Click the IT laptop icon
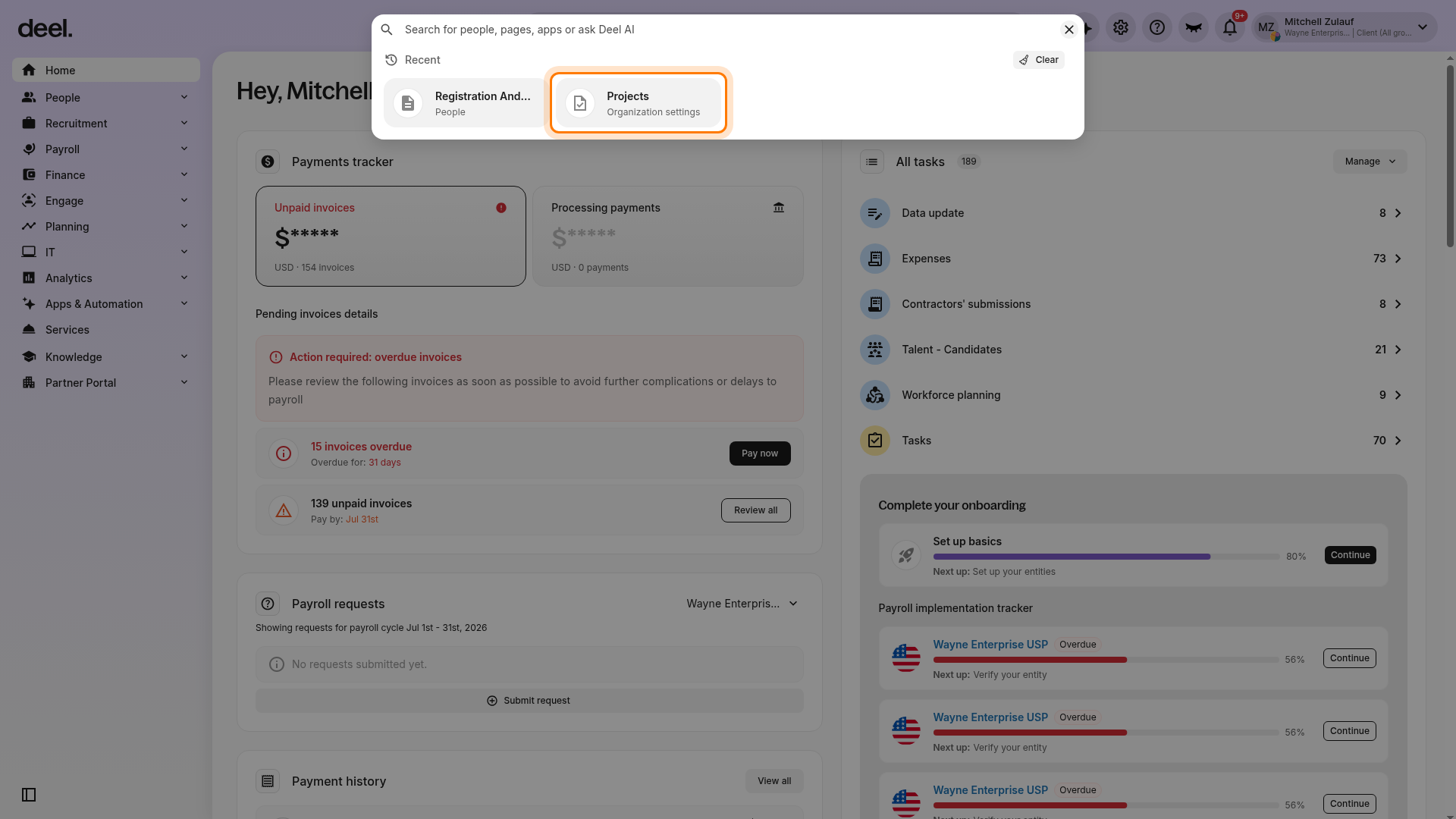Screen dimensions: 1456x819 click(29, 252)
